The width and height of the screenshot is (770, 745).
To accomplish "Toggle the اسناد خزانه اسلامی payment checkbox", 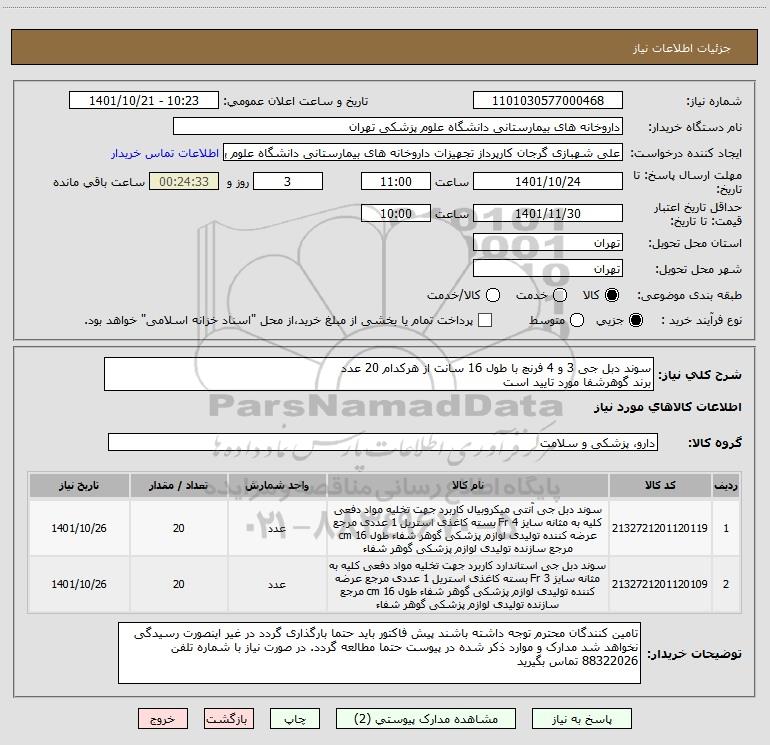I will click(485, 320).
